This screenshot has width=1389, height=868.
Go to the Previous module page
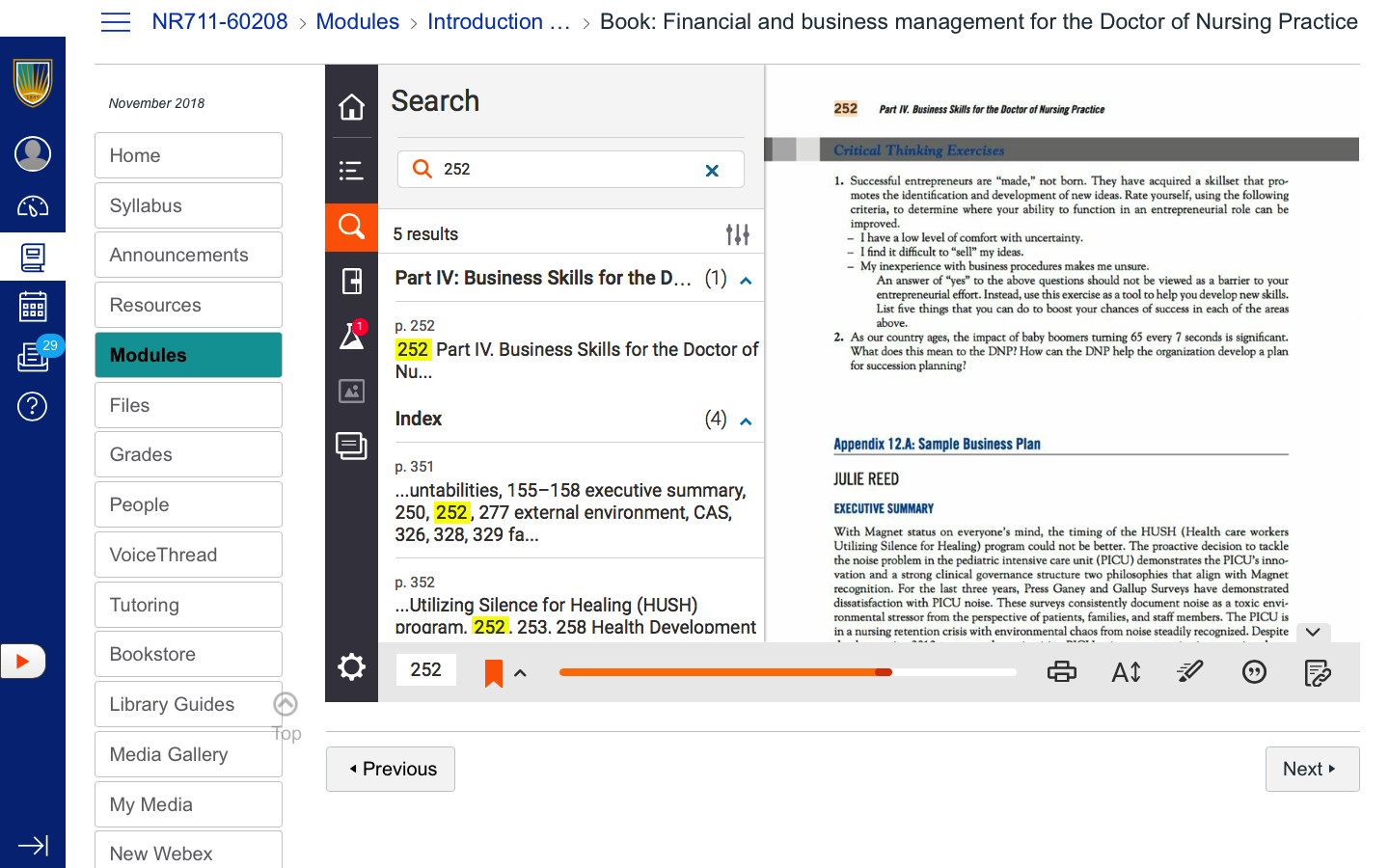point(391,769)
